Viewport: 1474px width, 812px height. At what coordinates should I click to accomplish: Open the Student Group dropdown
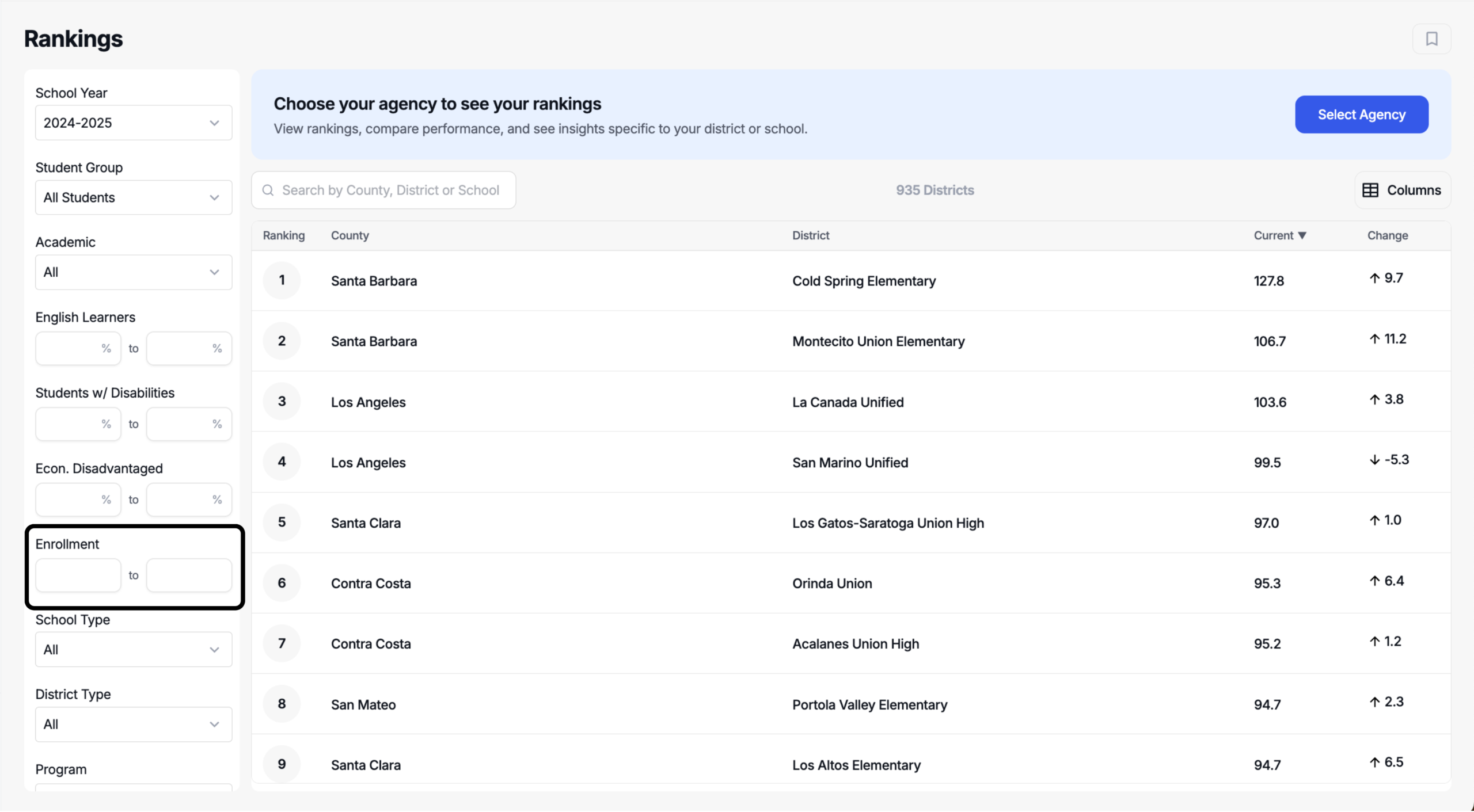134,197
